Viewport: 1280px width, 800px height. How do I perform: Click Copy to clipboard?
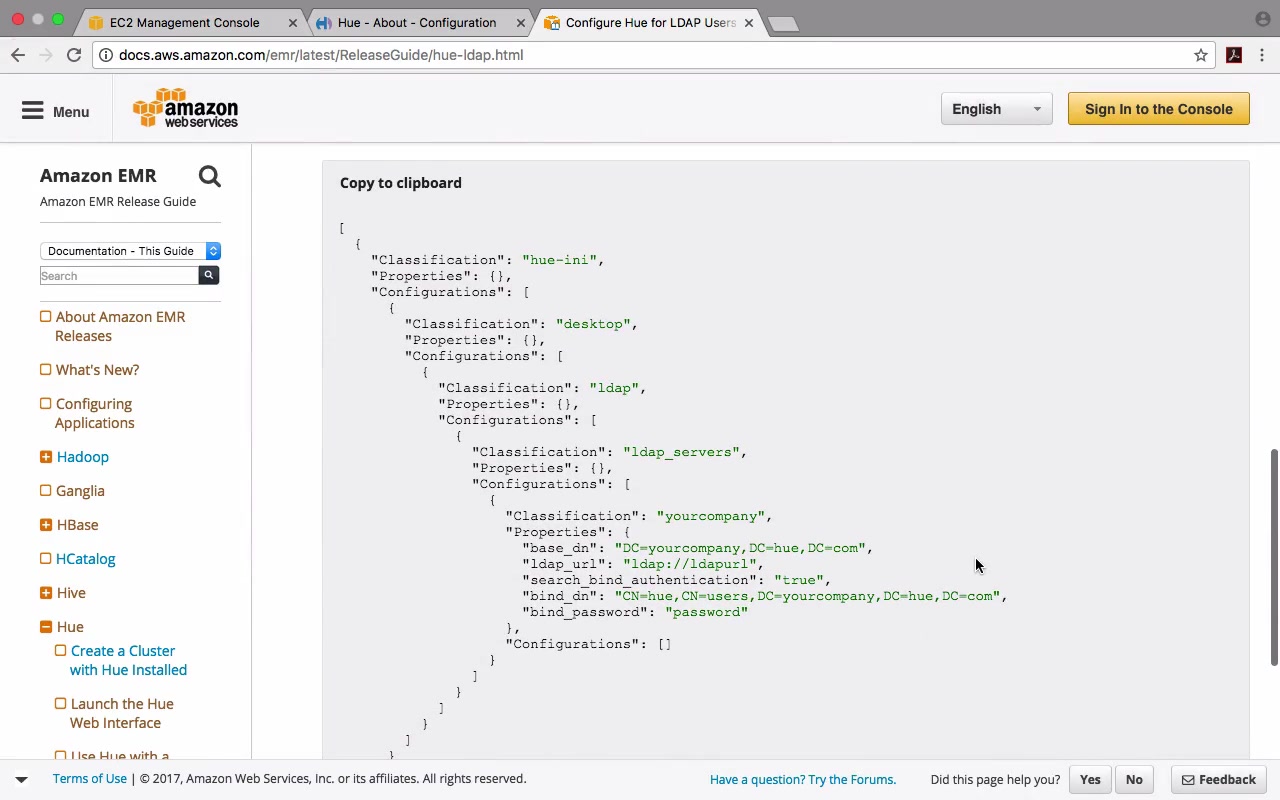(401, 183)
